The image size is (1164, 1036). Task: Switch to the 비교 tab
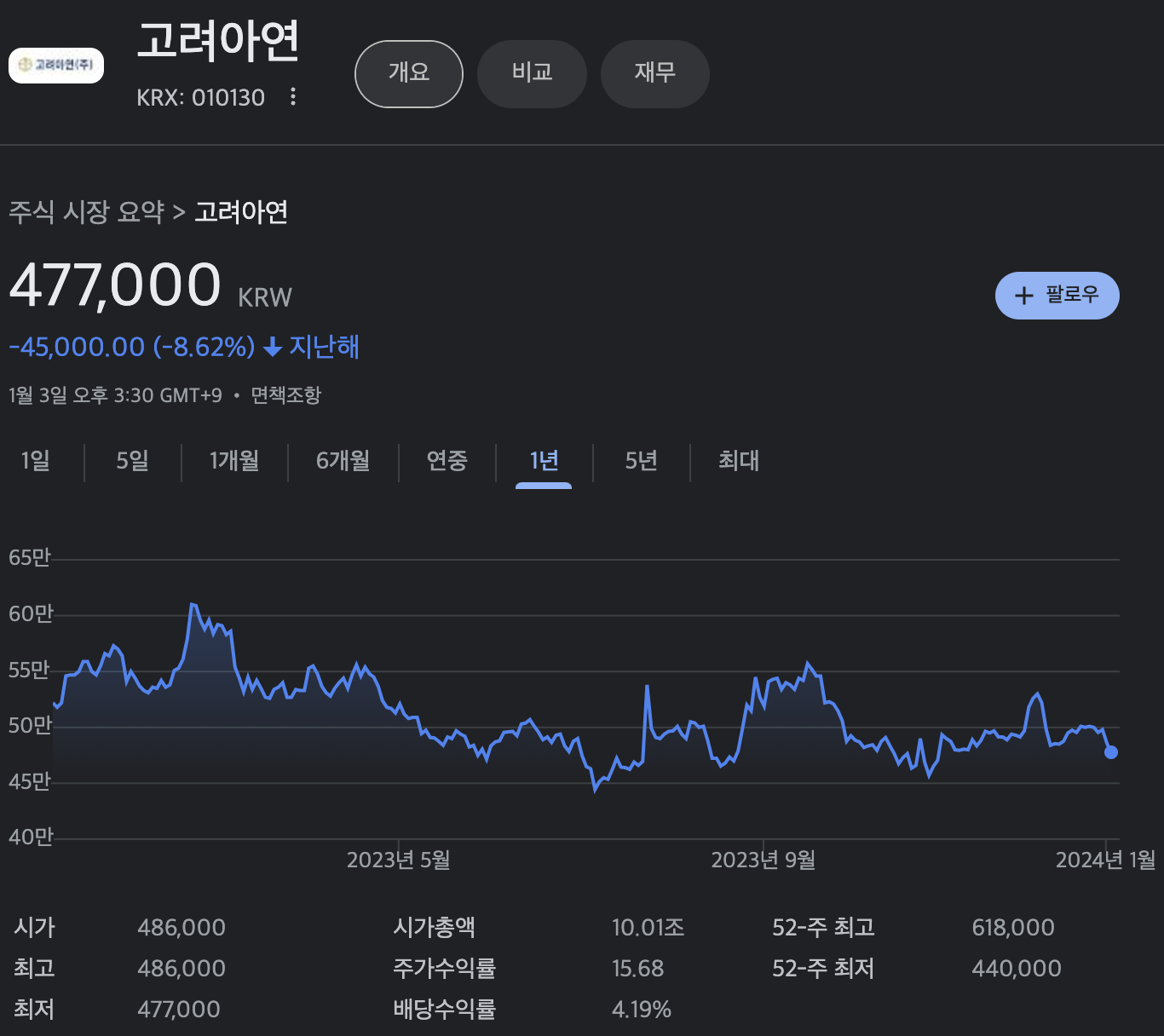tap(533, 73)
